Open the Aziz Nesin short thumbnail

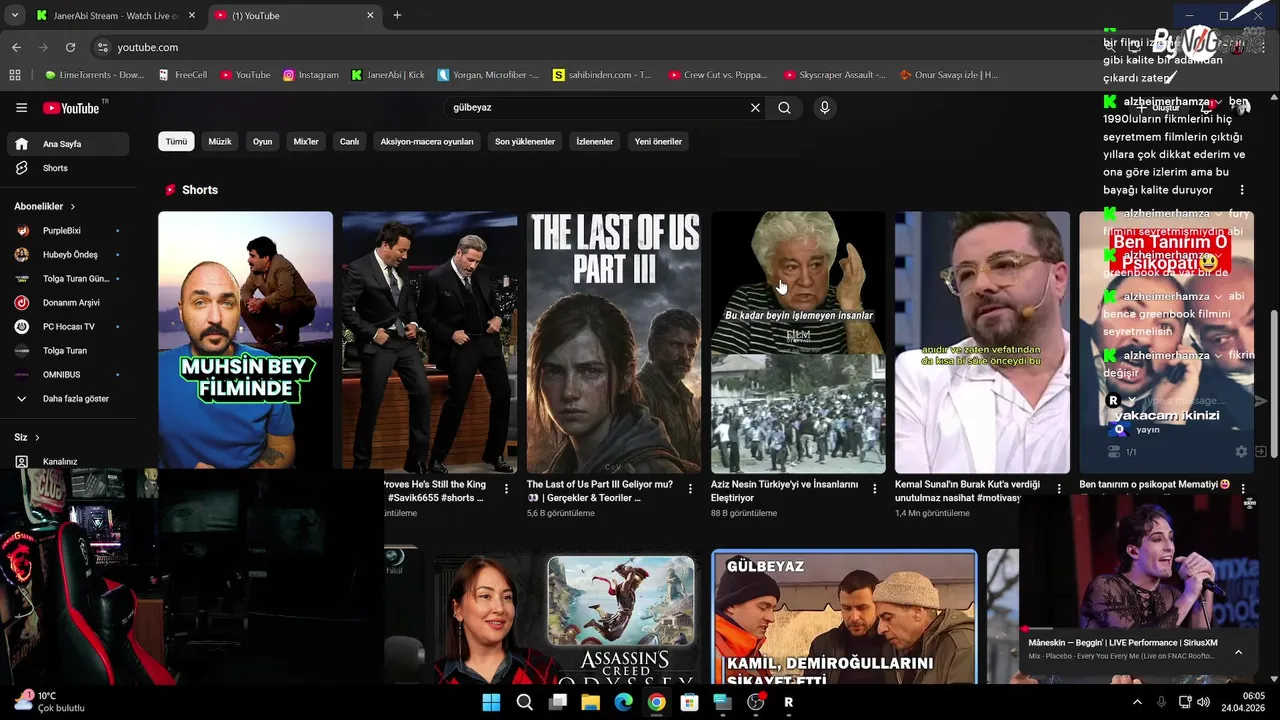(798, 341)
